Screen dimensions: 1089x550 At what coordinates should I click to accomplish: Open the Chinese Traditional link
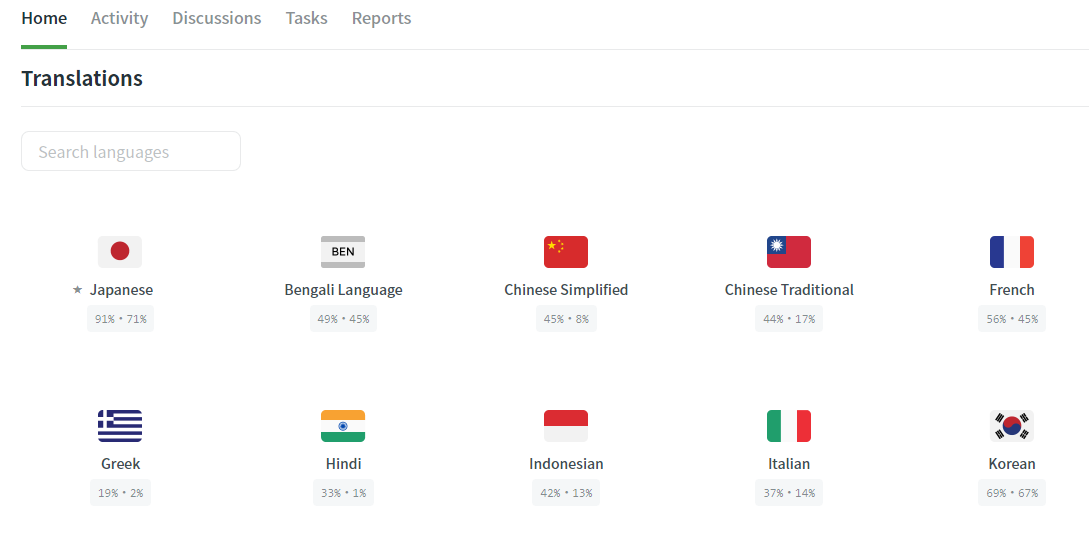(789, 290)
